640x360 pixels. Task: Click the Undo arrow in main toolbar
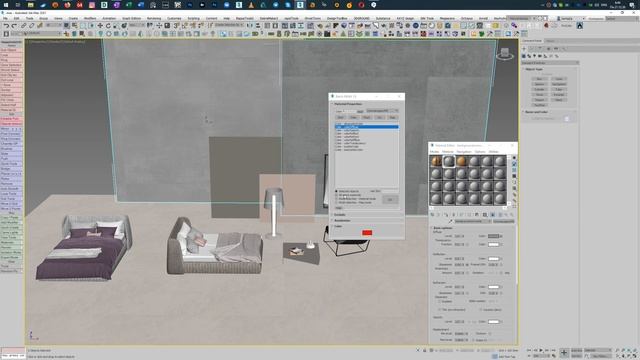click(6, 25)
